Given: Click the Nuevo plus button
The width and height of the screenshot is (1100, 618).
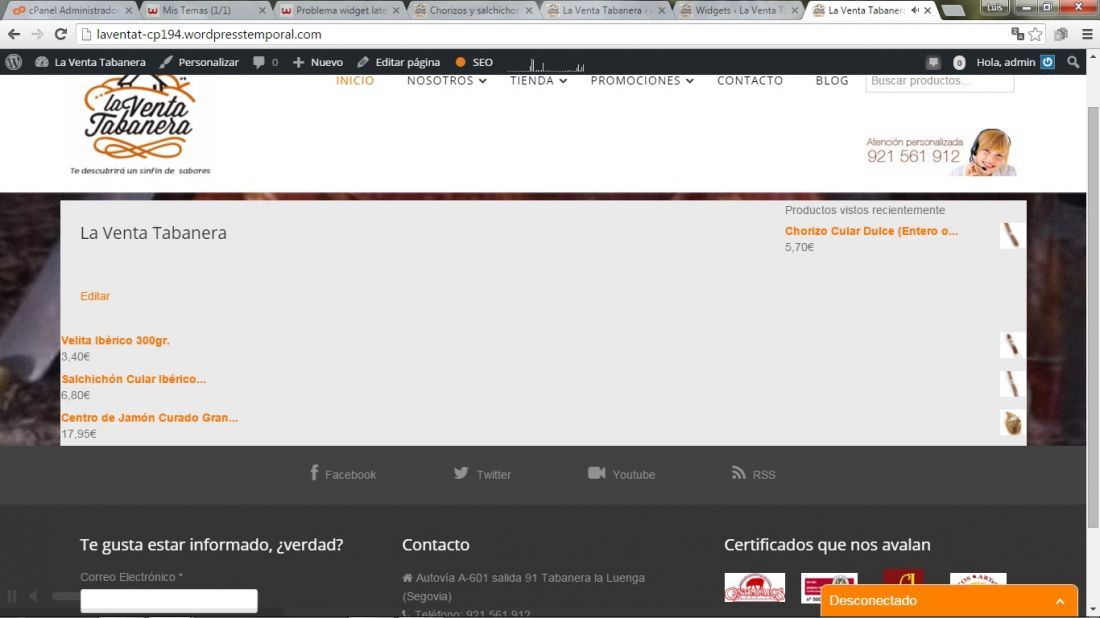Looking at the screenshot, I should tap(317, 62).
